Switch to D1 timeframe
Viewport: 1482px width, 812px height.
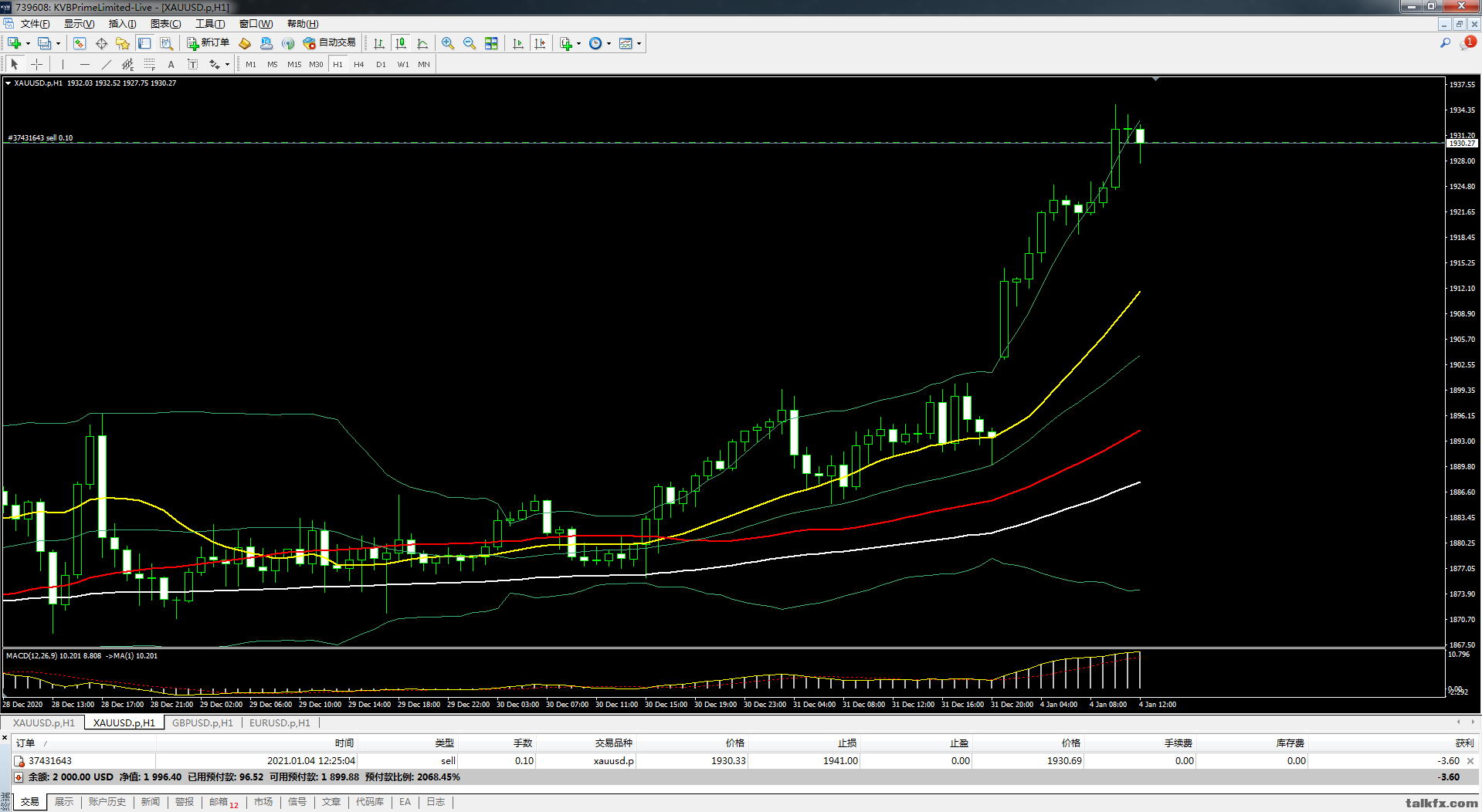(x=381, y=64)
